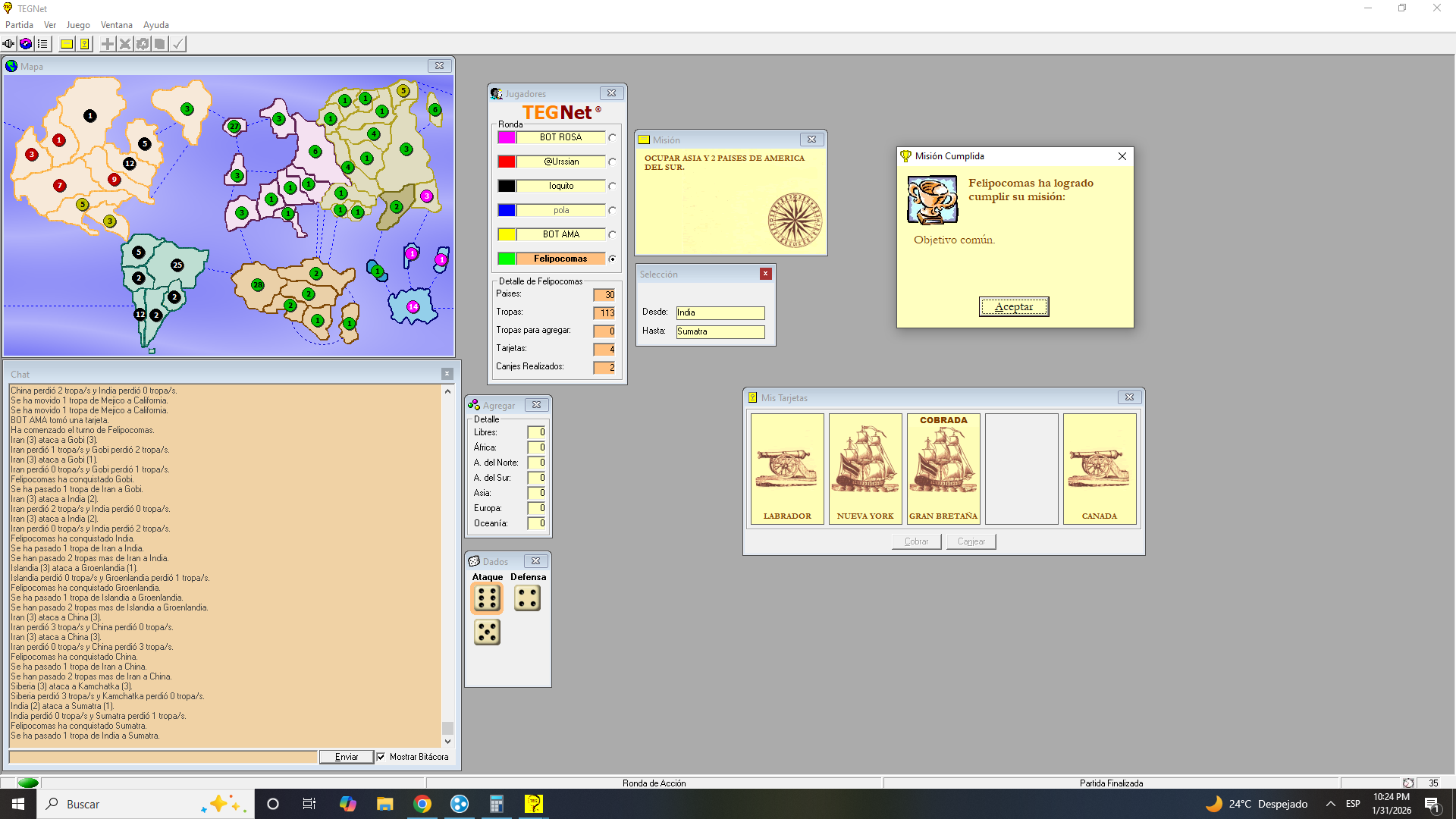Screen dimensions: 1456x819
Task: Click the checkmark end turn toolbar icon
Action: [177, 44]
